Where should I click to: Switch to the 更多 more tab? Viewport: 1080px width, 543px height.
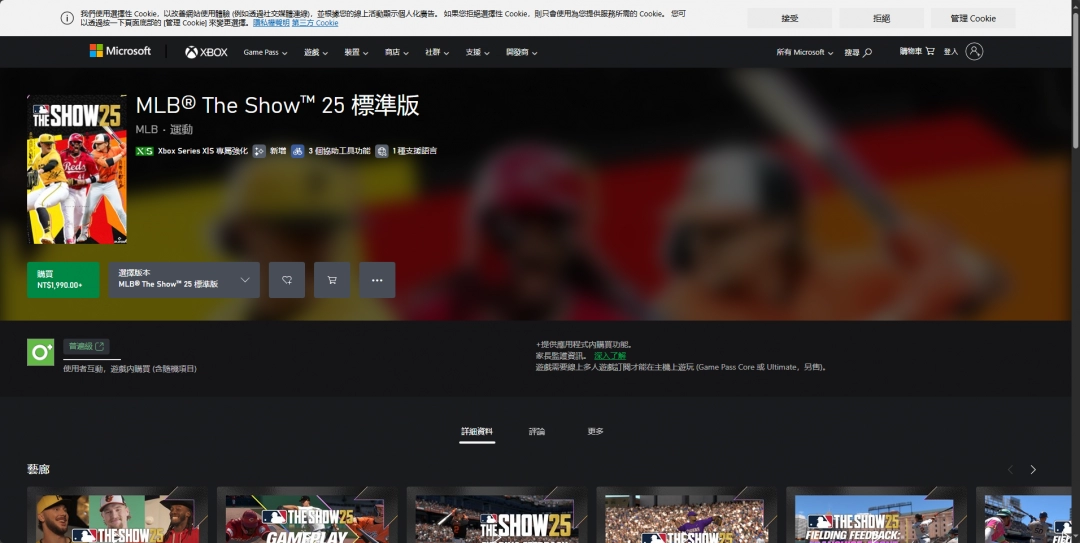(x=595, y=431)
